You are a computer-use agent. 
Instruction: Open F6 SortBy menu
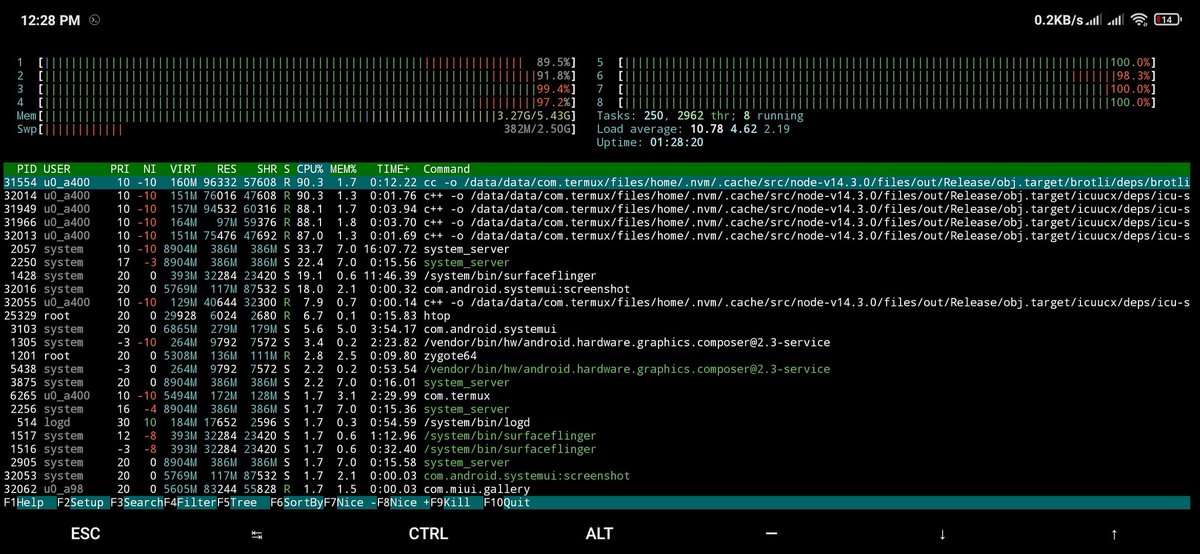(x=296, y=502)
